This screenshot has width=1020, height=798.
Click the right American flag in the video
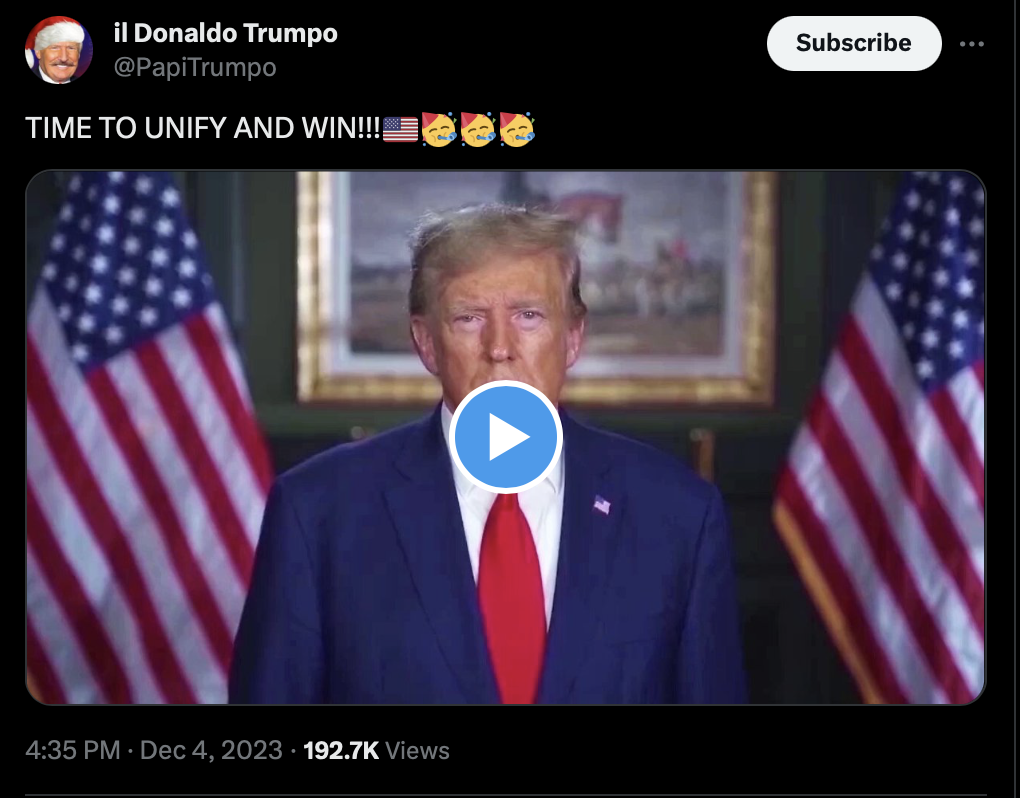879,437
